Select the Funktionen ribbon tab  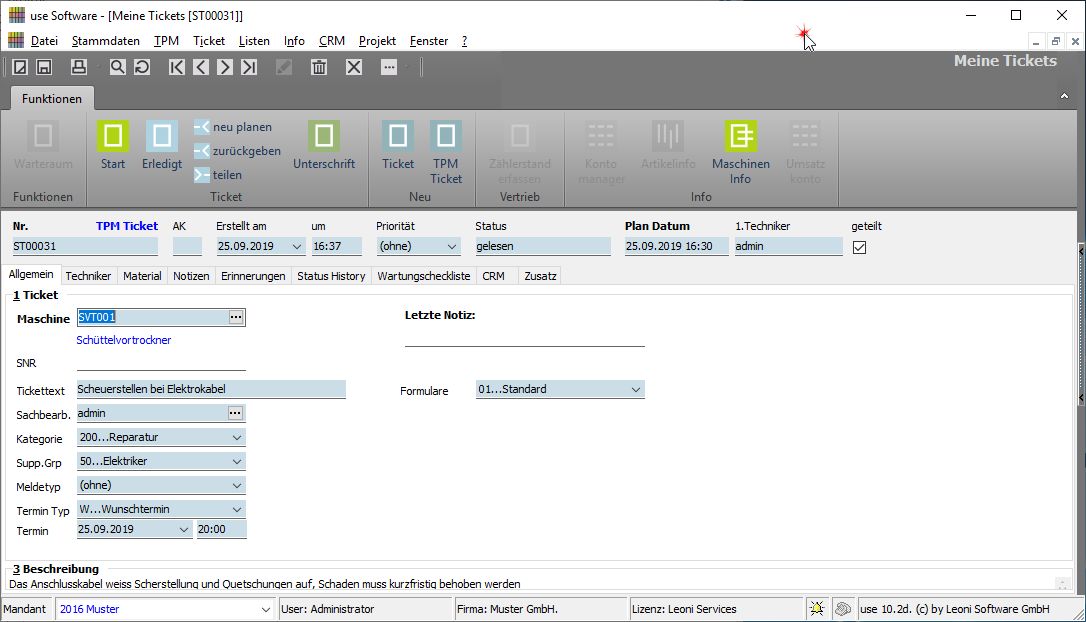[x=52, y=98]
